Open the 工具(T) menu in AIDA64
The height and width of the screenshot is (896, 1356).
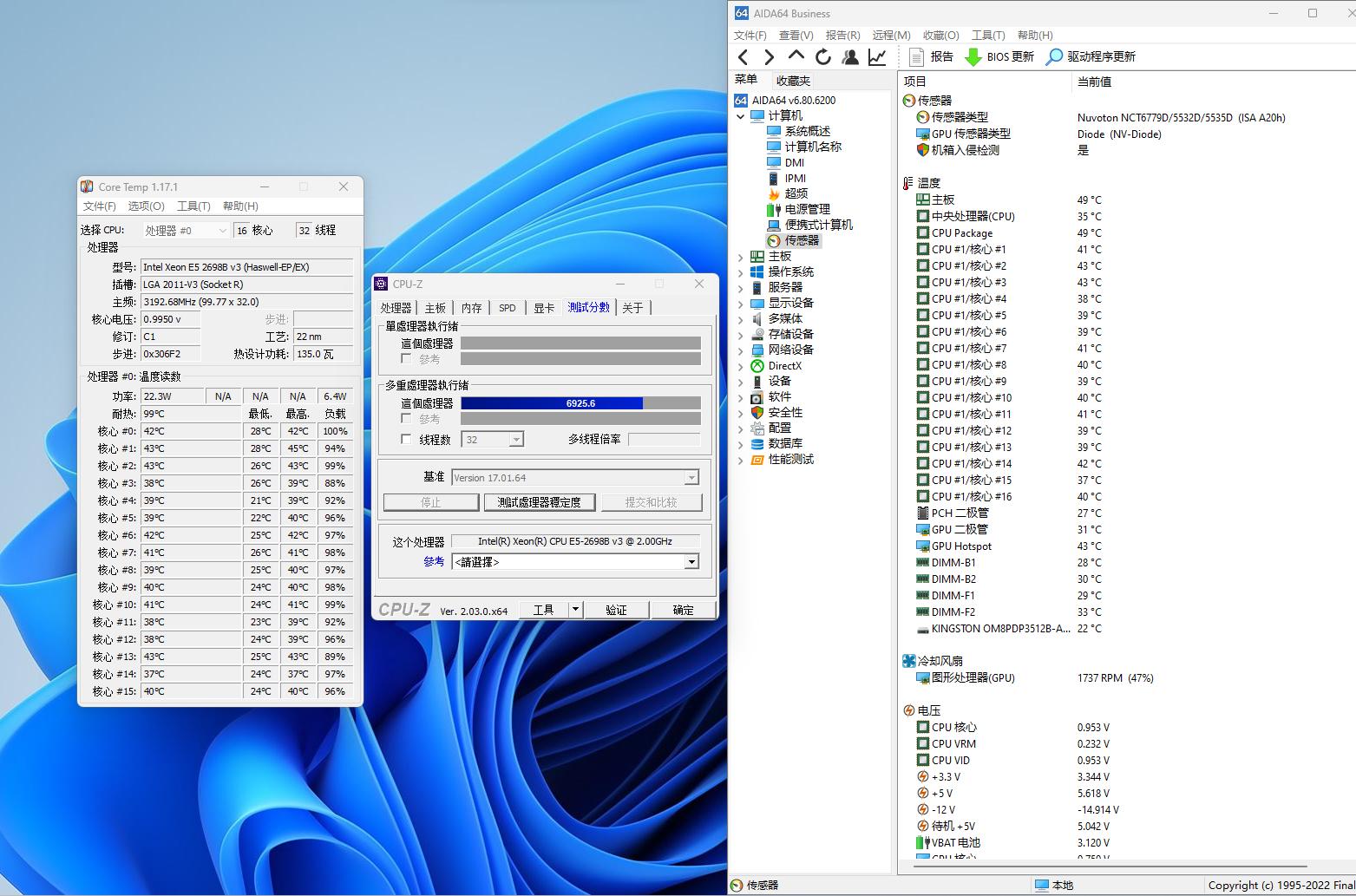pos(987,36)
